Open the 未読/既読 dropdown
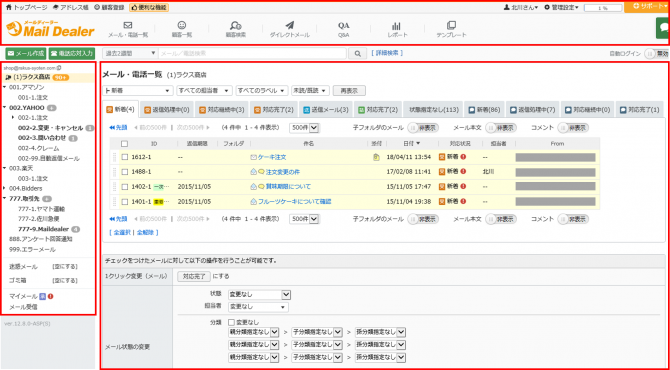This screenshot has height=370, width=670. (x=310, y=91)
